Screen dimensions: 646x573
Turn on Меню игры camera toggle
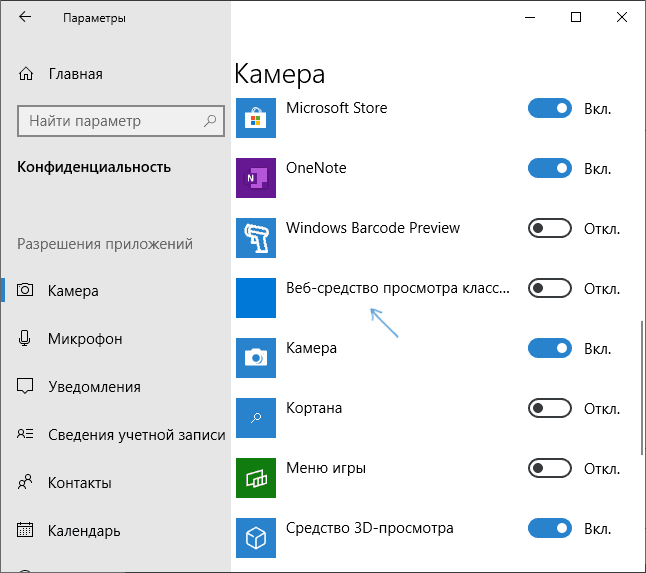click(x=550, y=468)
